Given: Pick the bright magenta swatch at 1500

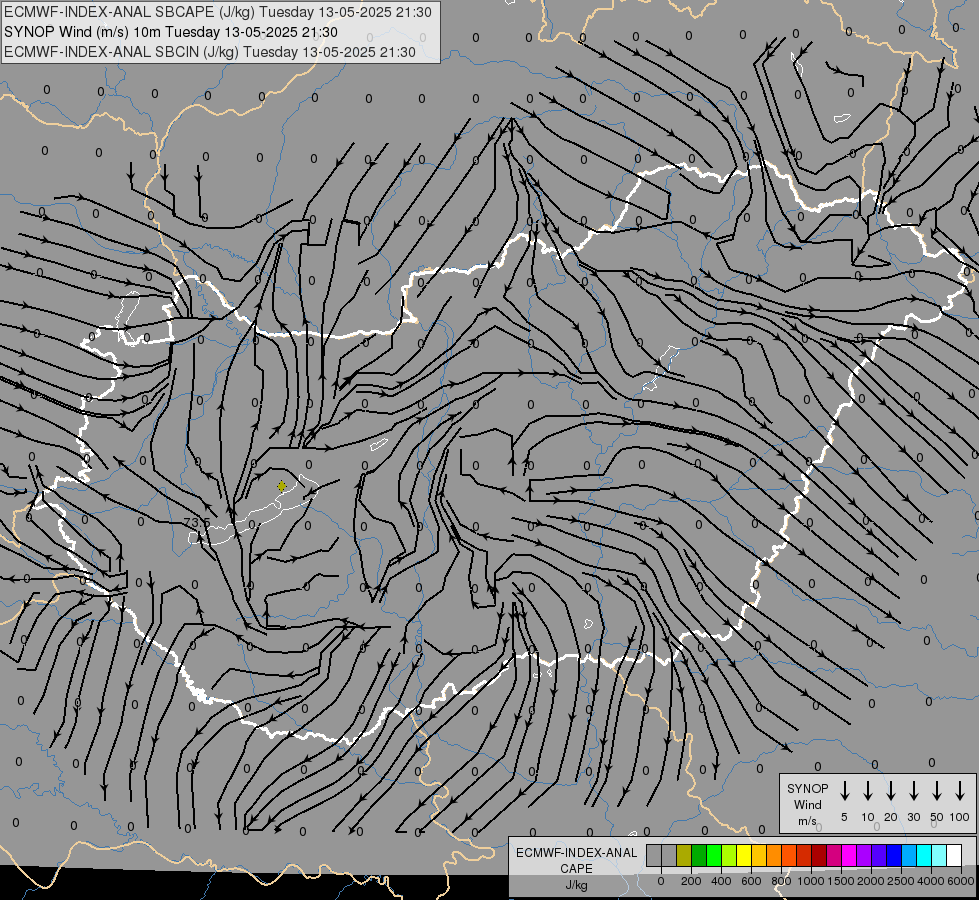Looking at the screenshot, I should [x=850, y=855].
